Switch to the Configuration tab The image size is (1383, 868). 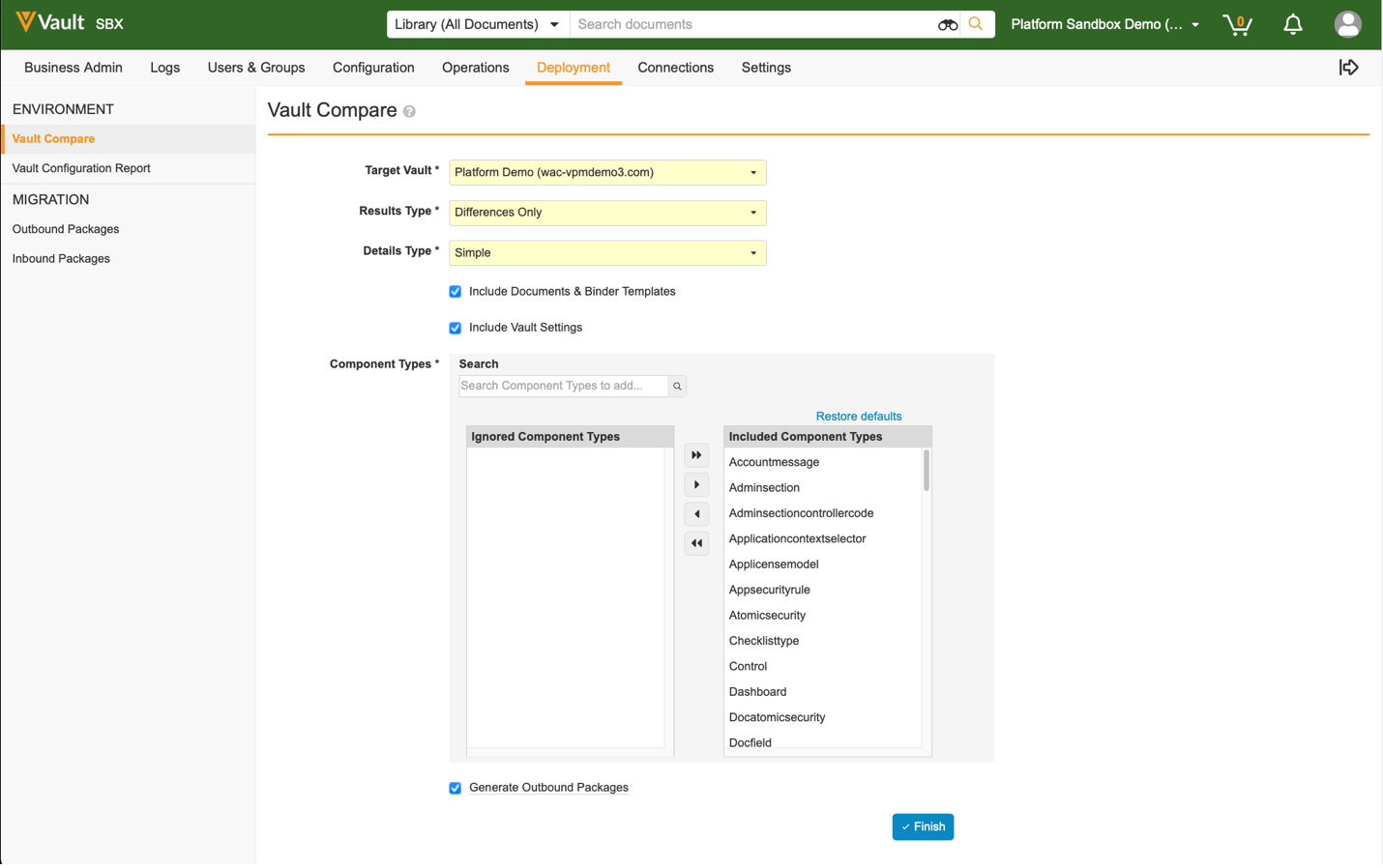pyautogui.click(x=373, y=68)
